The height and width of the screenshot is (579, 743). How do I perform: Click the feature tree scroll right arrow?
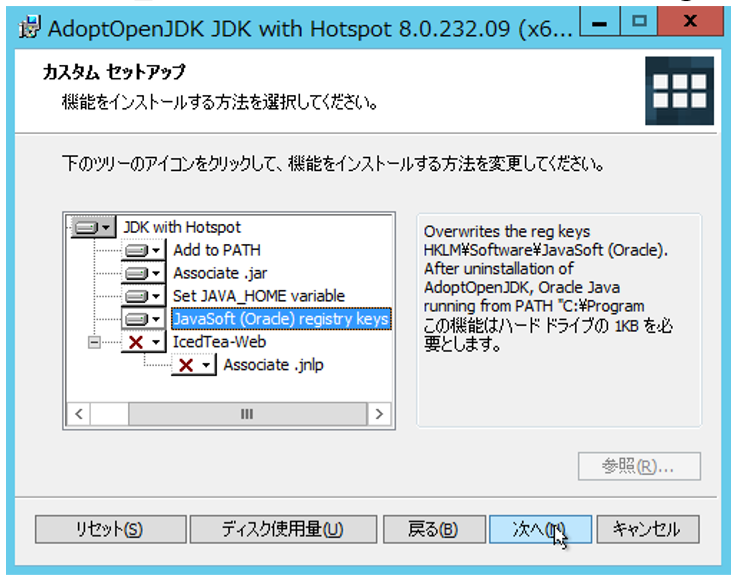379,414
